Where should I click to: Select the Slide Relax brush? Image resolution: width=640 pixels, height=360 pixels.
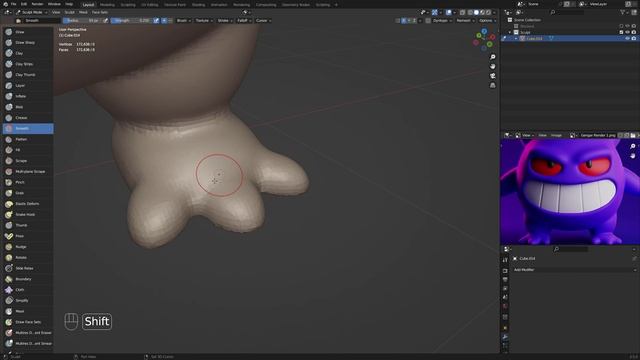(x=28, y=268)
